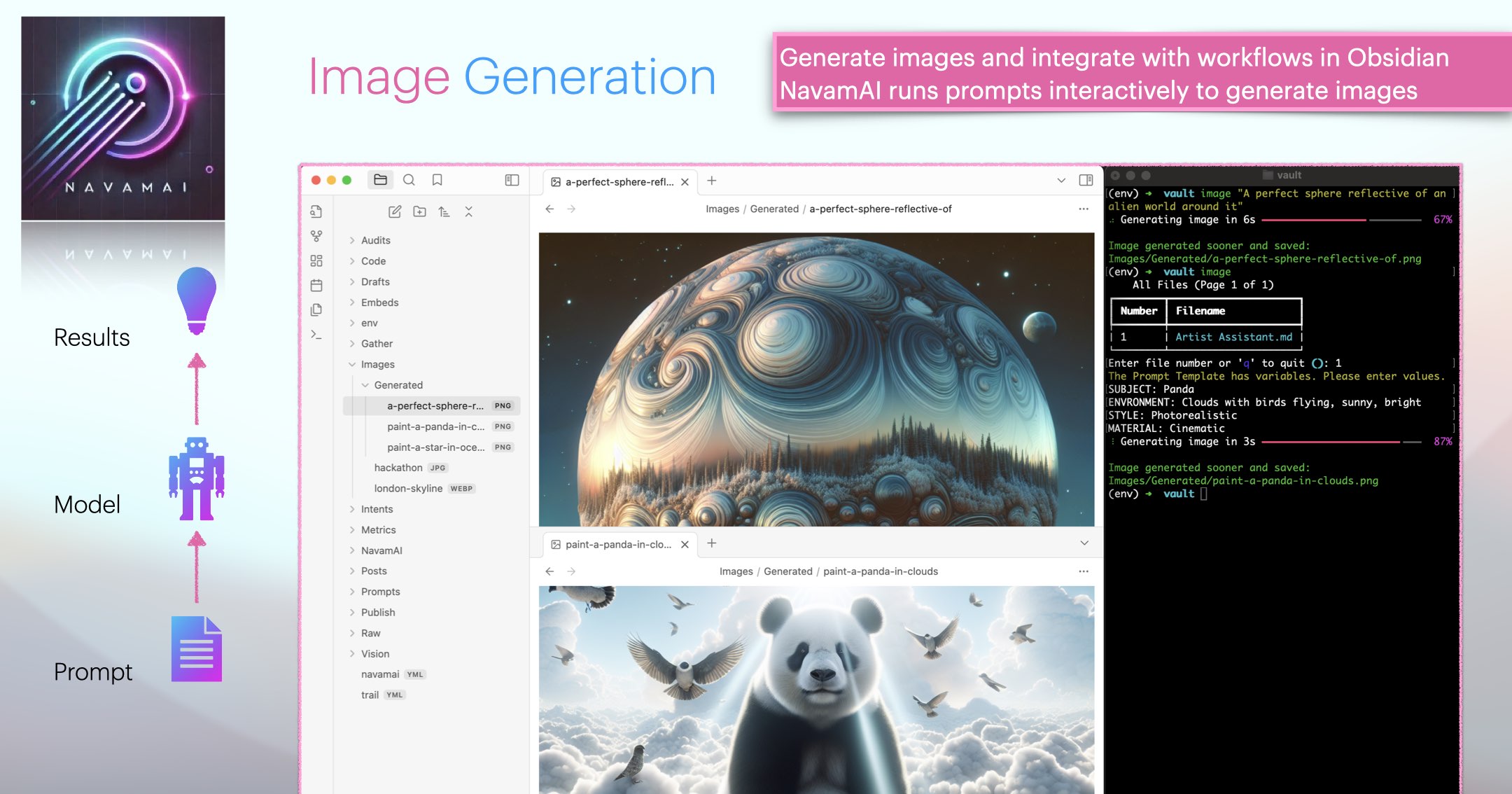Close the a-perfect-sphere-refl... tab
This screenshot has width=1512, height=794.
tap(685, 182)
